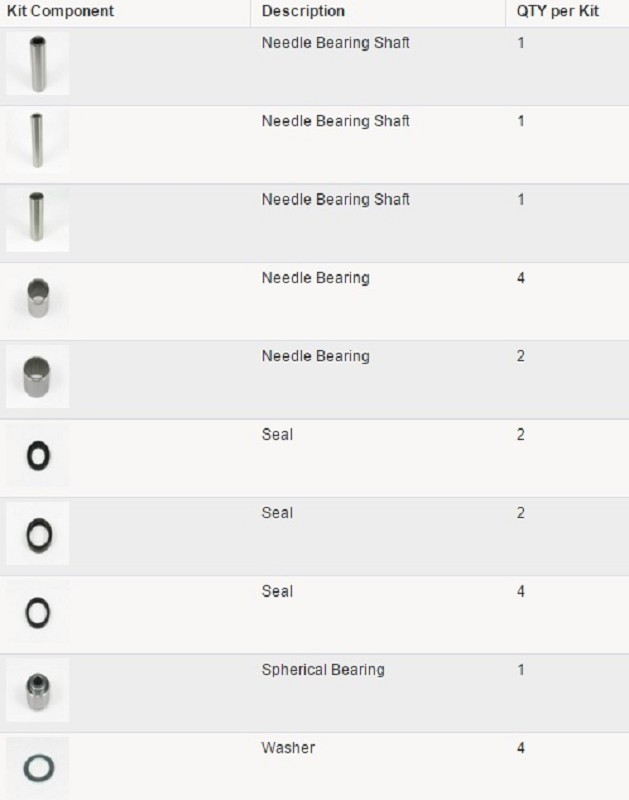The height and width of the screenshot is (800, 629).
Task: Click the Spherical Bearing thumbnail image
Action: point(37,690)
